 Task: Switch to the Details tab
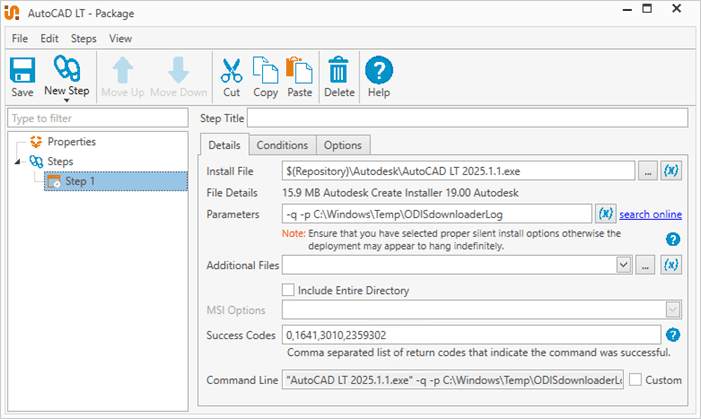pos(224,145)
